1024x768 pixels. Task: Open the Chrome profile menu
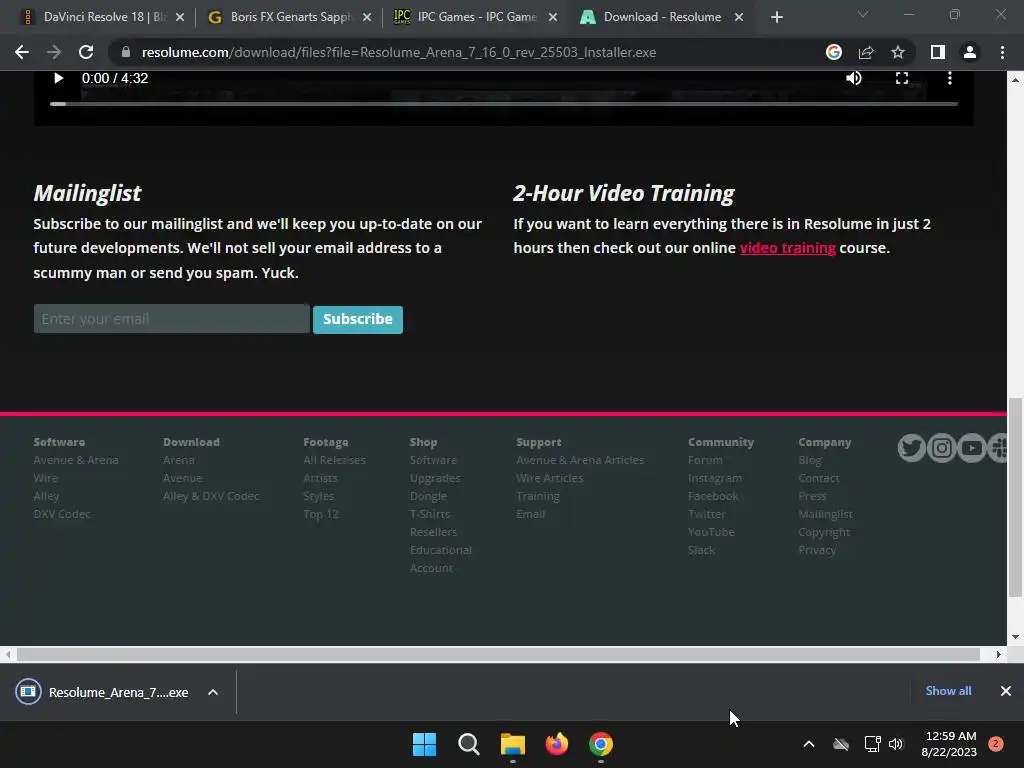(x=970, y=52)
